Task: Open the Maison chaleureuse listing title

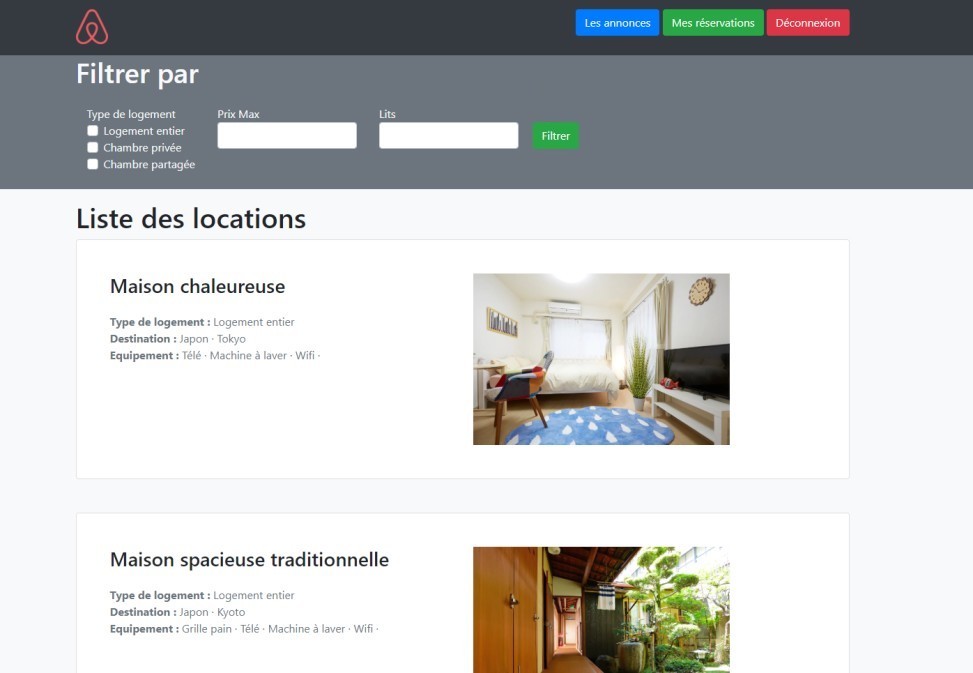Action: point(197,287)
